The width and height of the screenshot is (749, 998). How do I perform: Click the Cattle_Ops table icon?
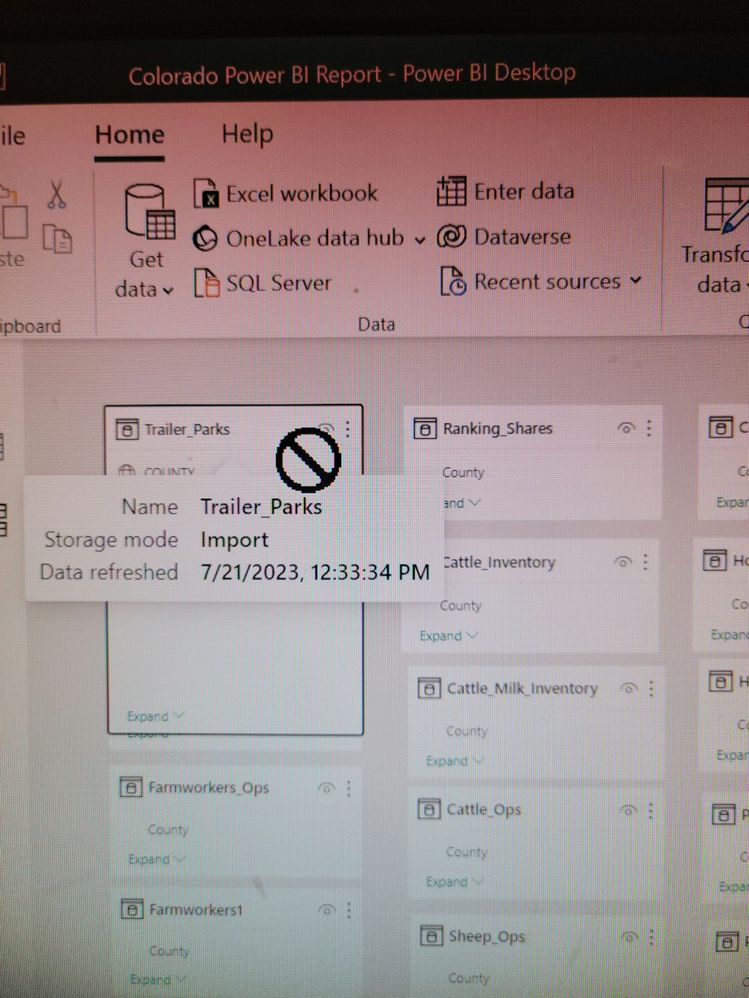coord(429,810)
